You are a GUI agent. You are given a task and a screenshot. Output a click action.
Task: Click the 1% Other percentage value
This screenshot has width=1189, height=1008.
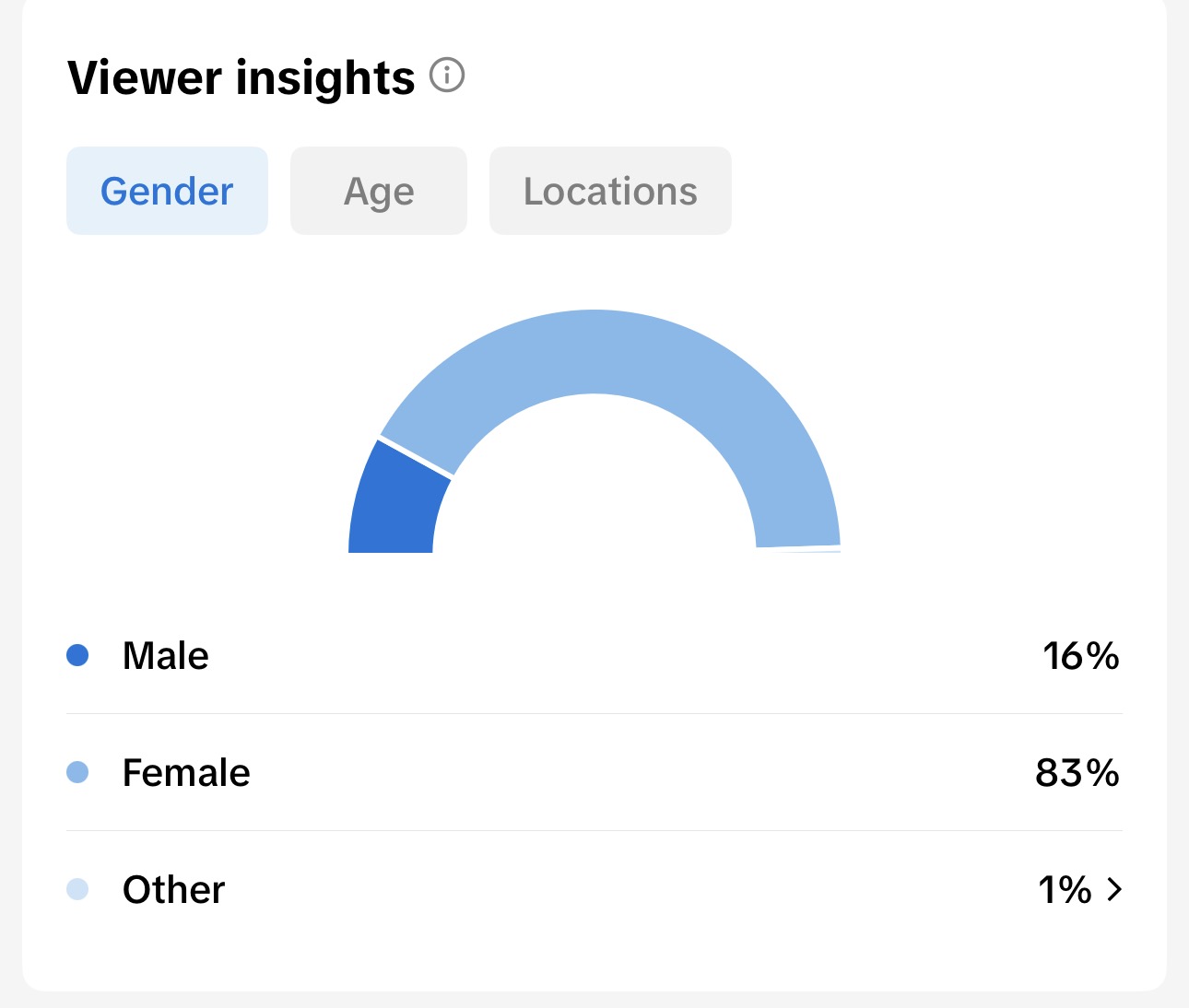1065,890
